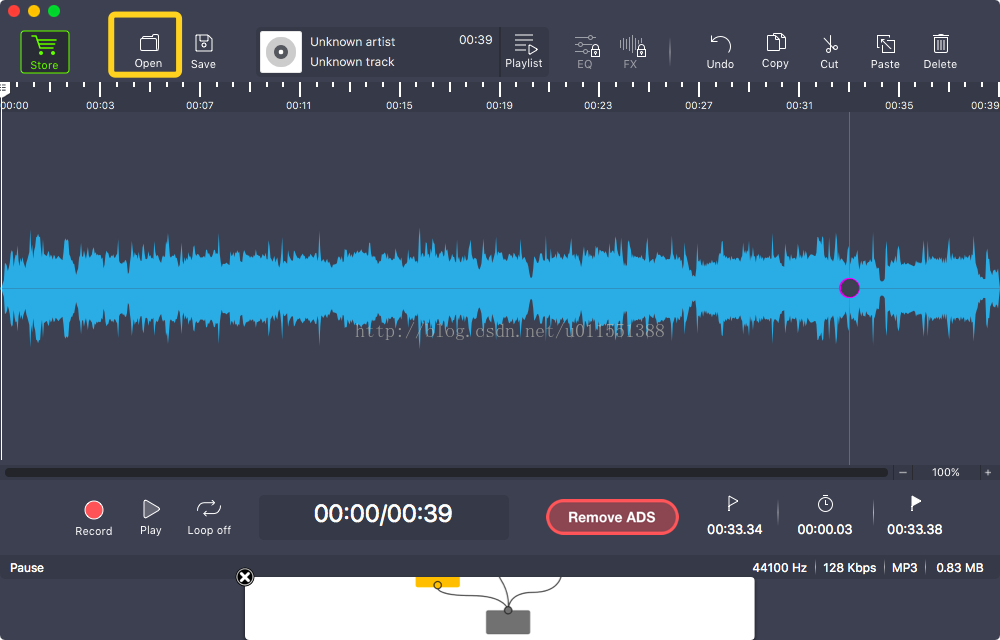This screenshot has width=1000, height=640.
Task: Delete the selected audio region
Action: (940, 51)
